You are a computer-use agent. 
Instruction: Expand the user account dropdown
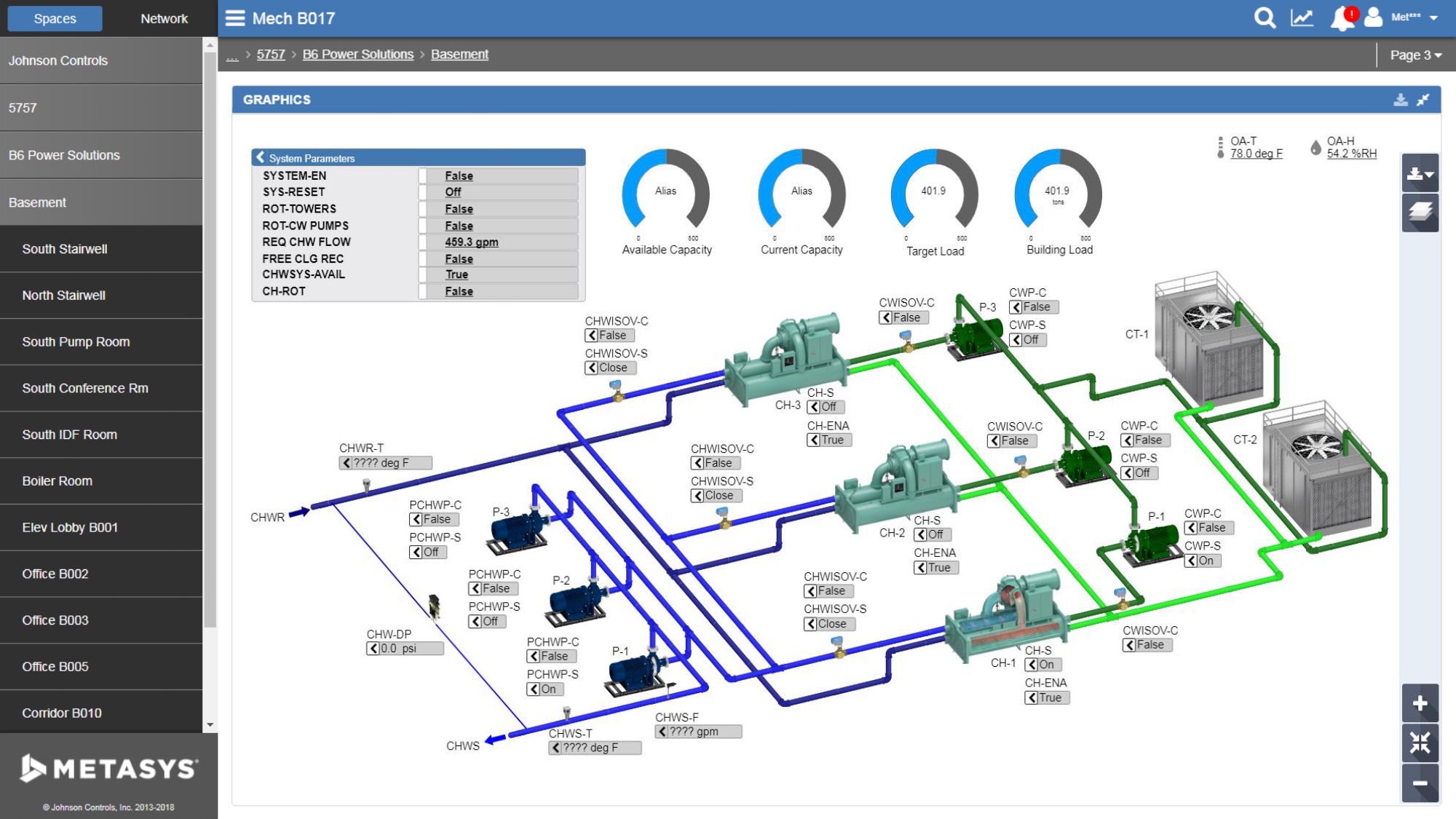coord(1433,18)
